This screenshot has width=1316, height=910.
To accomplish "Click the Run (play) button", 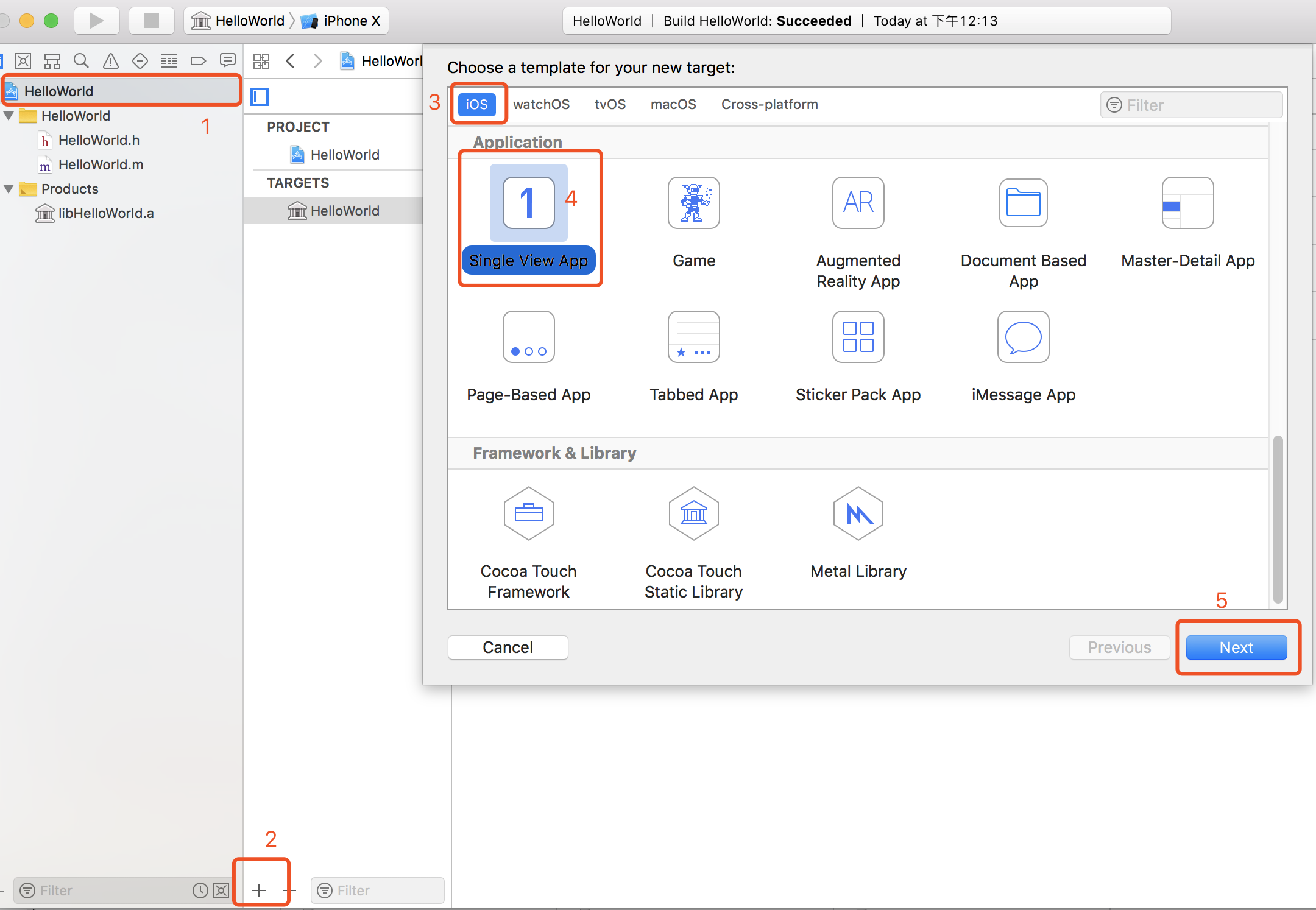I will tap(96, 21).
